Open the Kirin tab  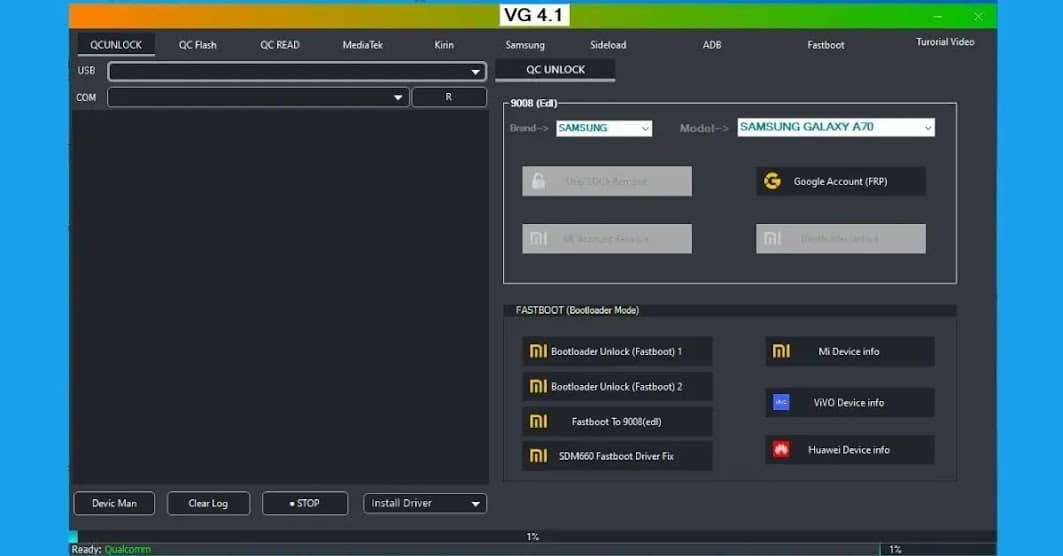point(444,45)
